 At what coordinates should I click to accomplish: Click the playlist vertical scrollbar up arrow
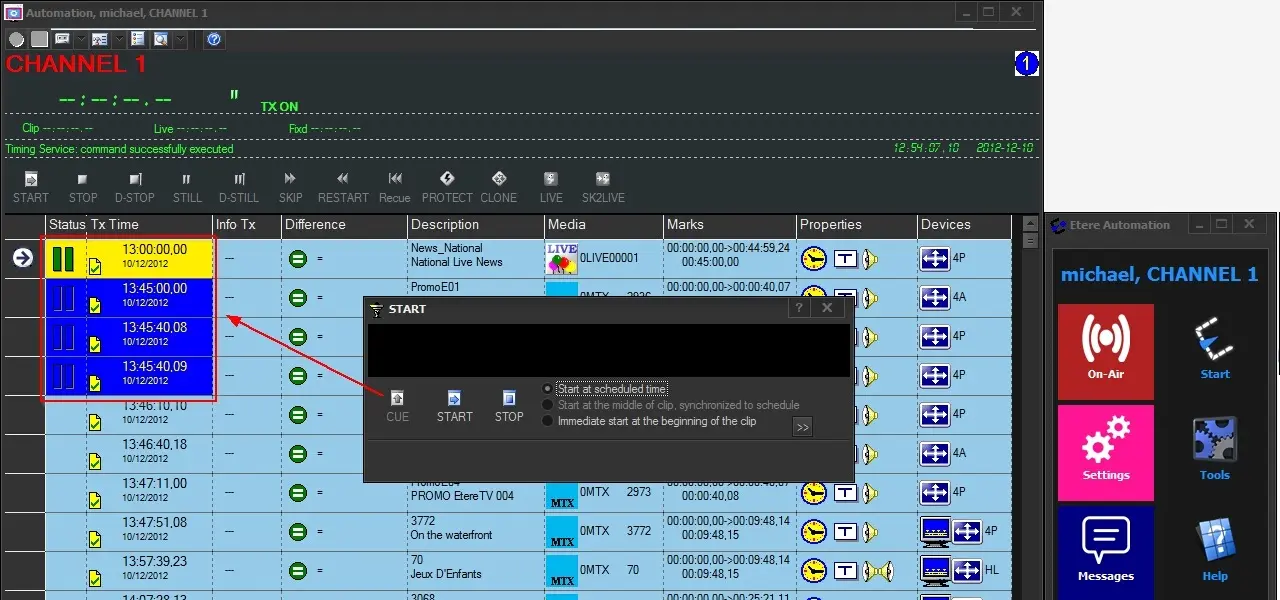pos(1030,224)
